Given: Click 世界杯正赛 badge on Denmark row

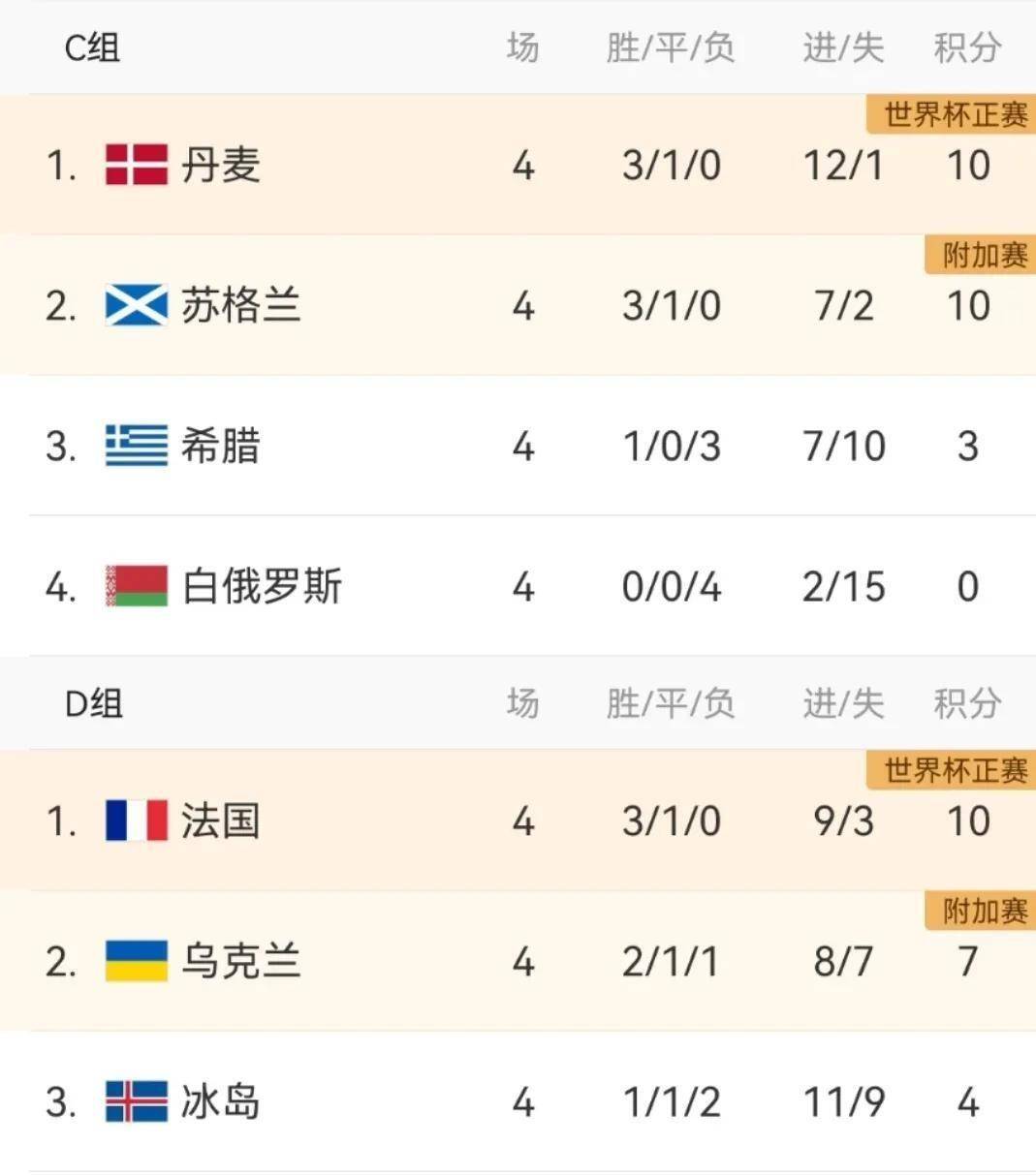Looking at the screenshot, I should [x=955, y=115].
